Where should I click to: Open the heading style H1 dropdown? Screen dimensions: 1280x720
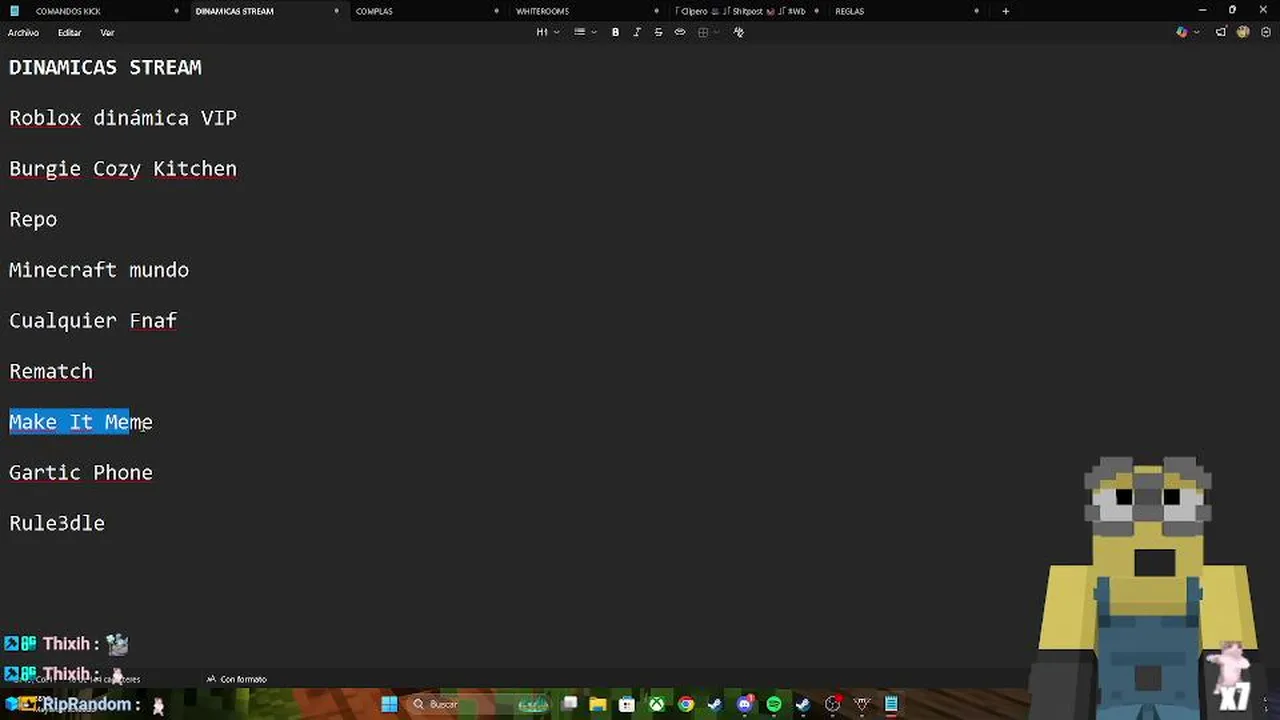[547, 32]
